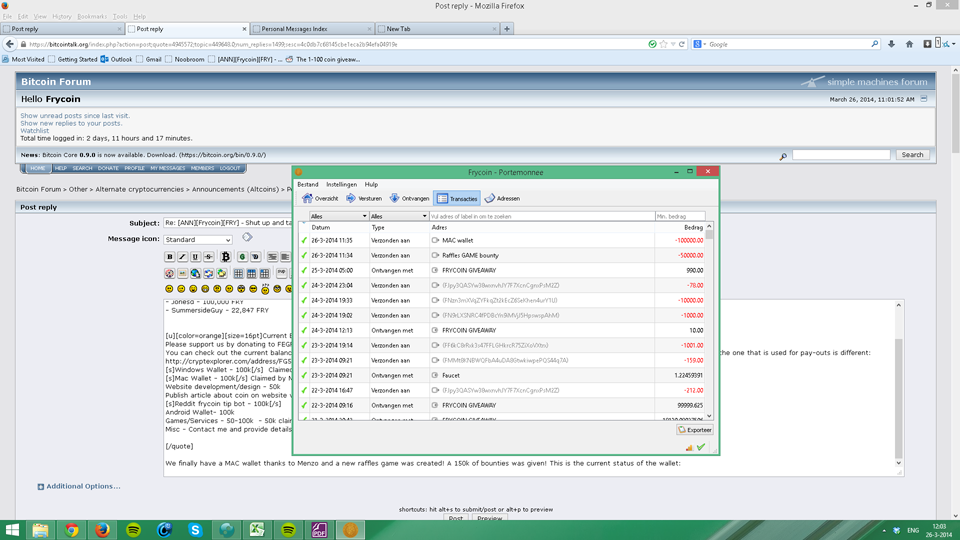Open the Overzicht wallet overview
Image resolution: width=960 pixels, height=540 pixels.
[x=321, y=199]
